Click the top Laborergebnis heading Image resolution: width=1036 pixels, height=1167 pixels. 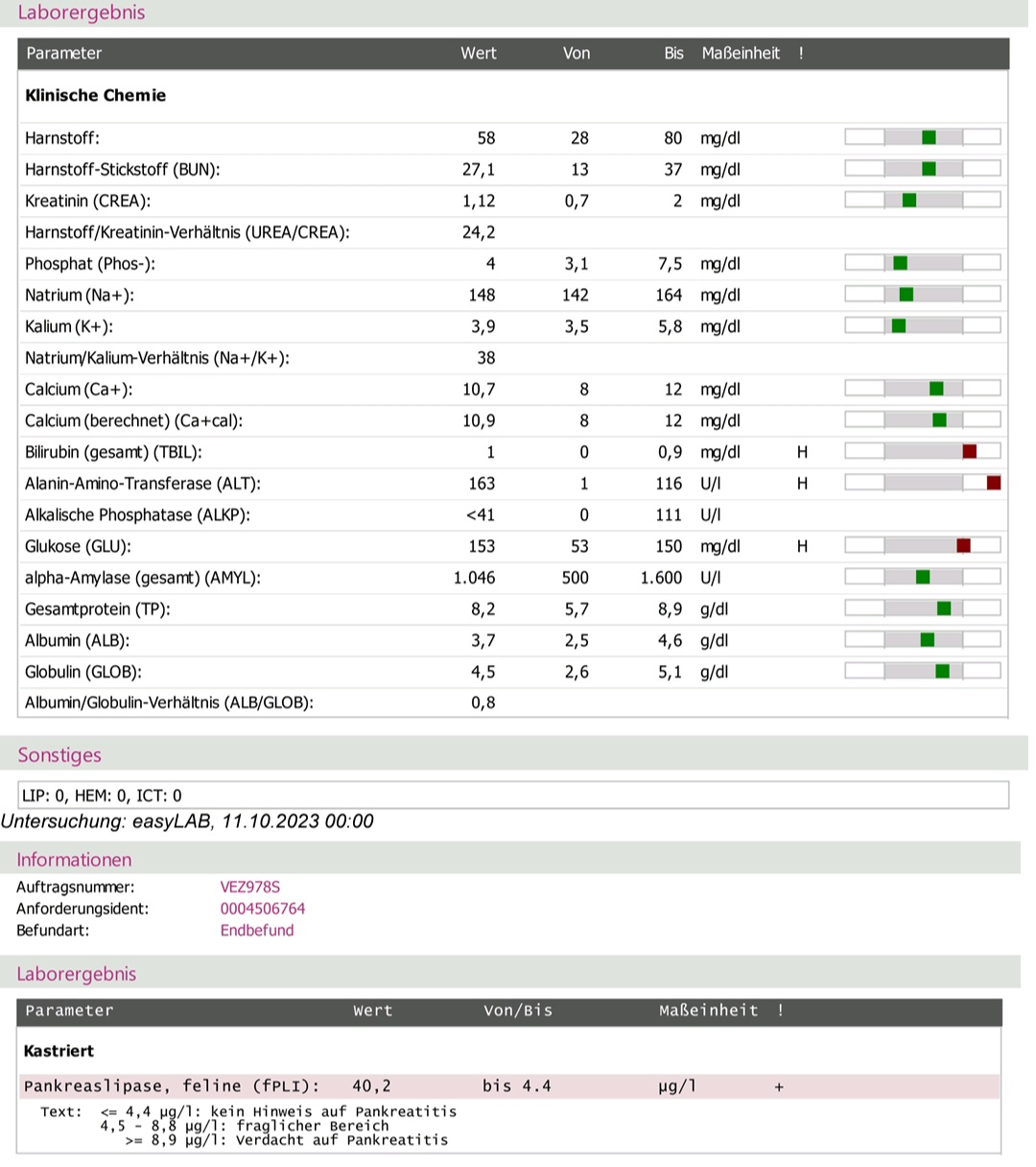[x=82, y=13]
